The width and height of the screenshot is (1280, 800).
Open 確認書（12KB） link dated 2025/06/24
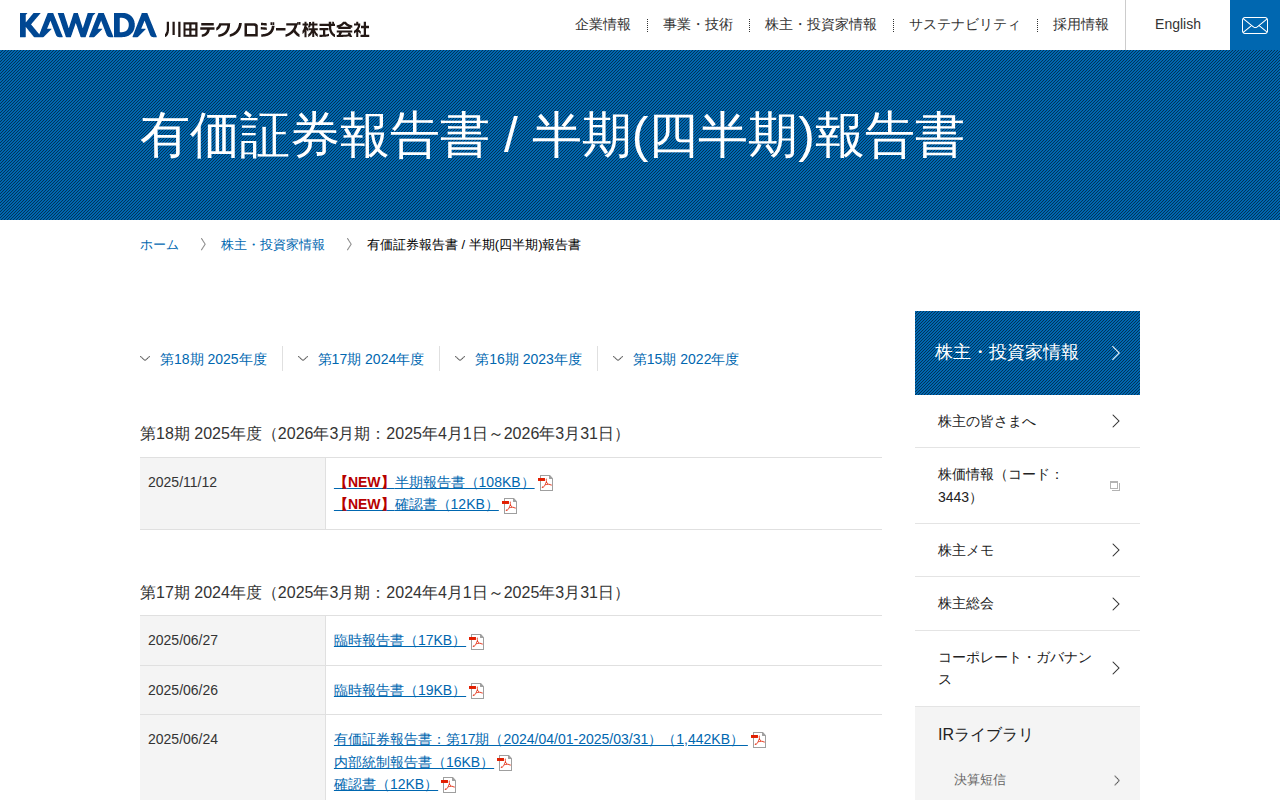386,784
